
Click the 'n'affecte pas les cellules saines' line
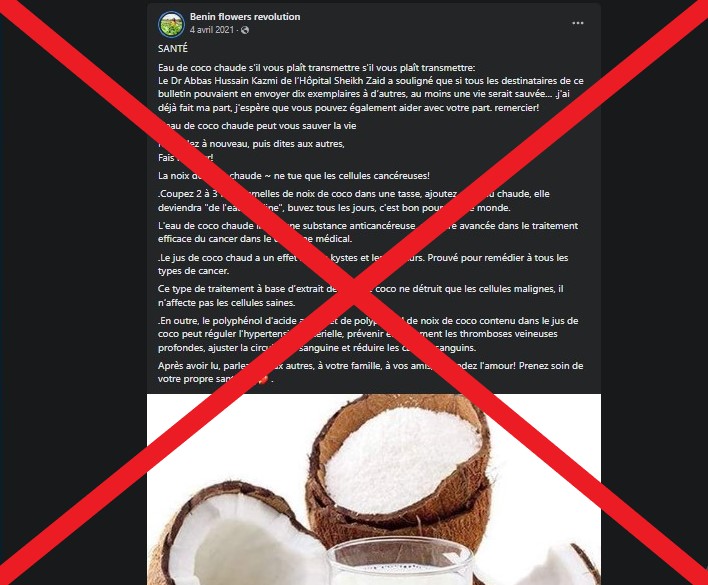[x=226, y=303]
